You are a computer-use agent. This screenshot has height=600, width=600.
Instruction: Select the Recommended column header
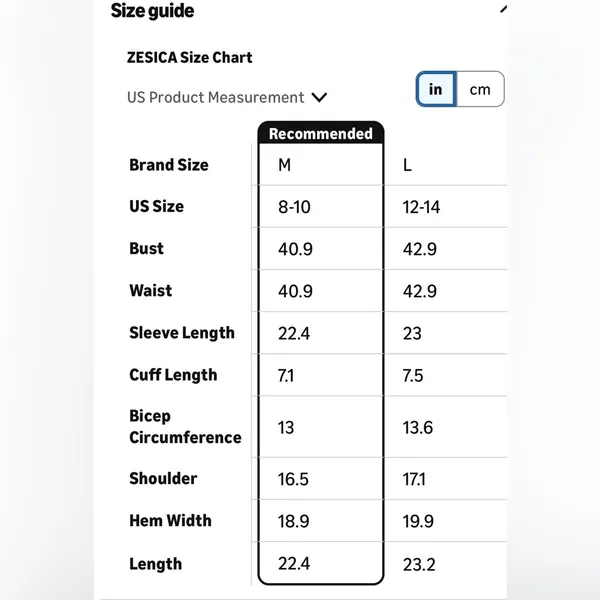321,134
